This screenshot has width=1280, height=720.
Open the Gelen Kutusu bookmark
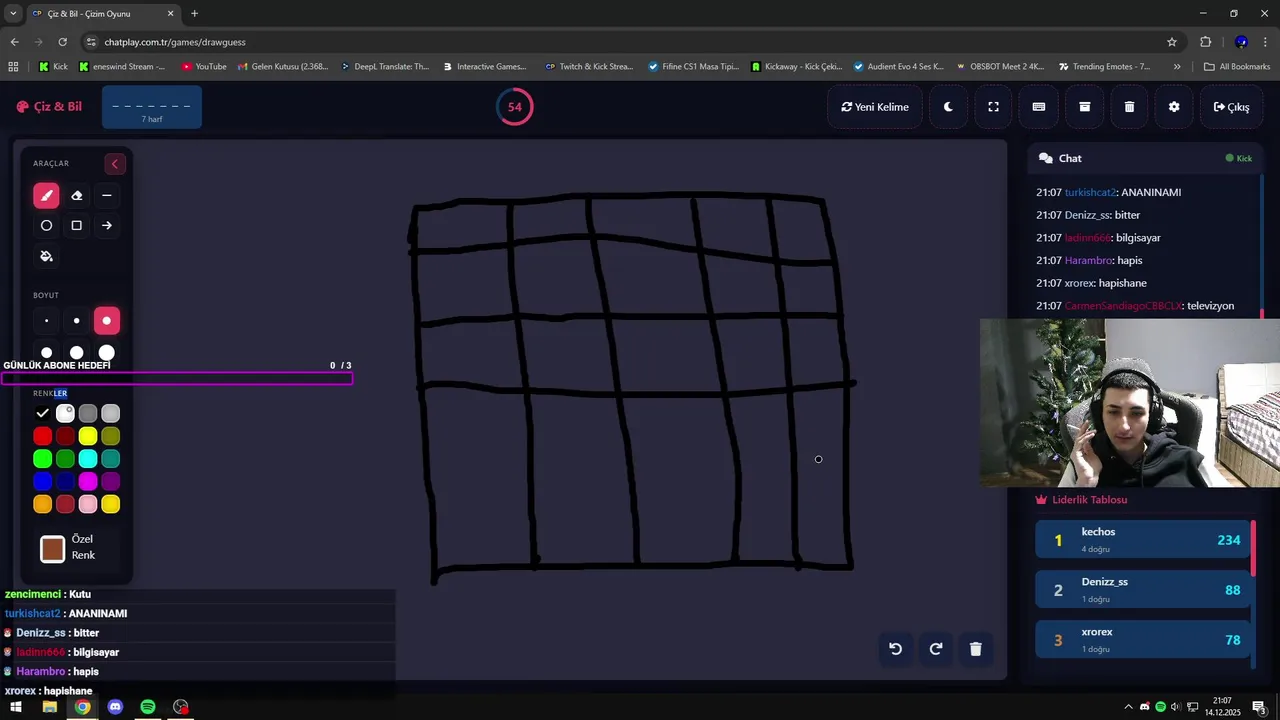[x=282, y=67]
